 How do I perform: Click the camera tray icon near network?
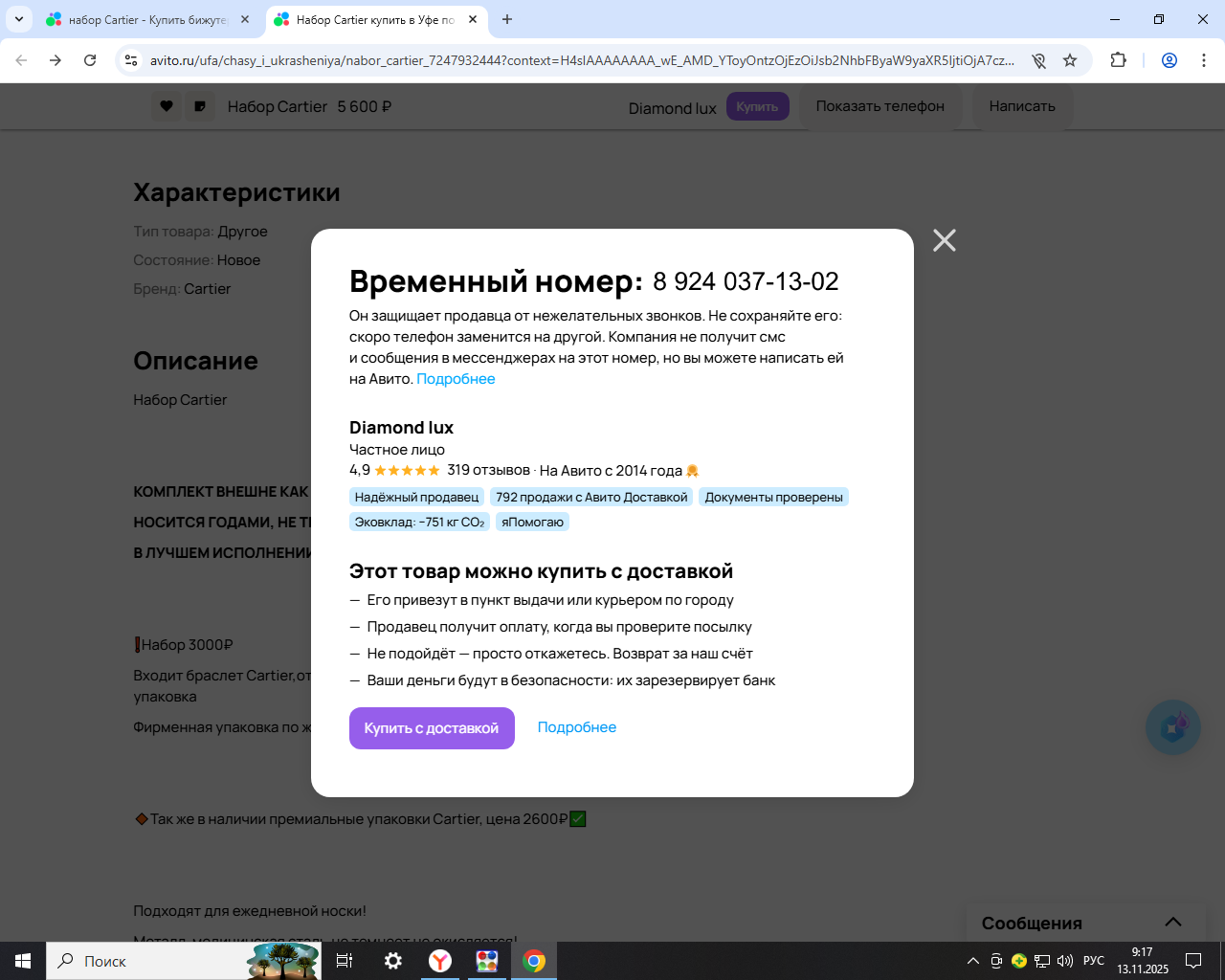(996, 961)
